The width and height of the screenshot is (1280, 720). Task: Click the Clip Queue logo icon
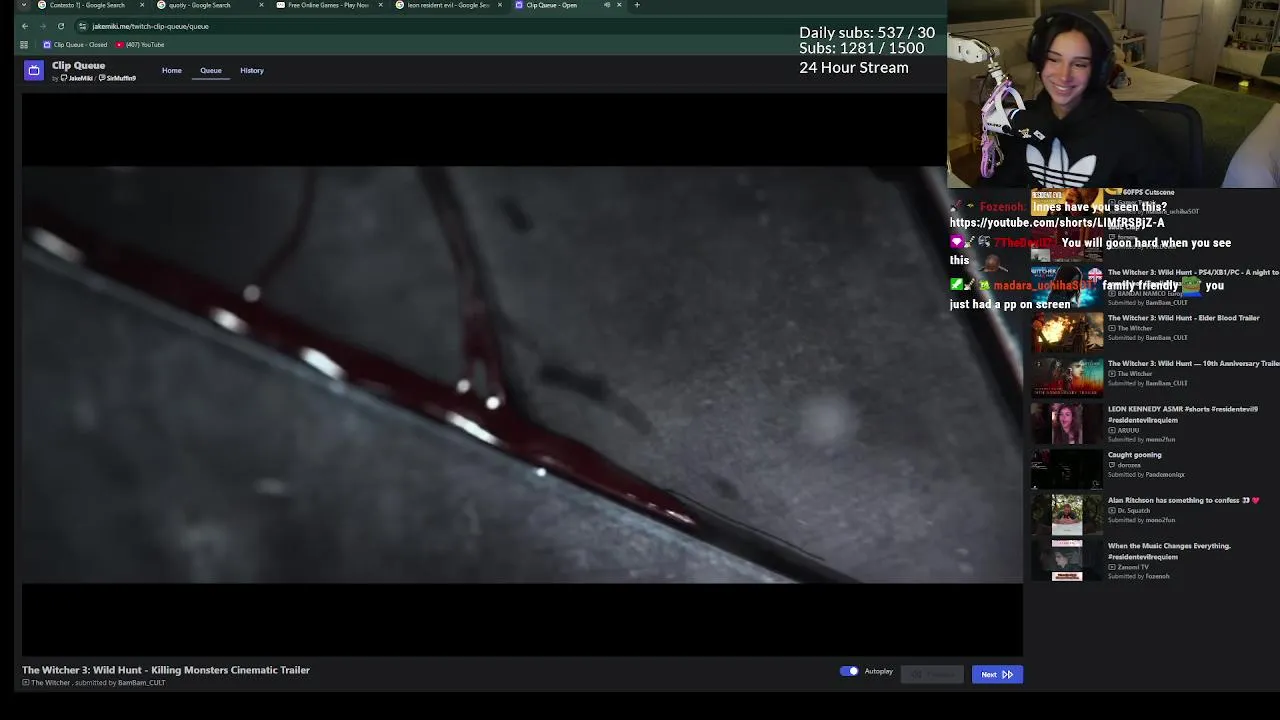pyautogui.click(x=34, y=70)
